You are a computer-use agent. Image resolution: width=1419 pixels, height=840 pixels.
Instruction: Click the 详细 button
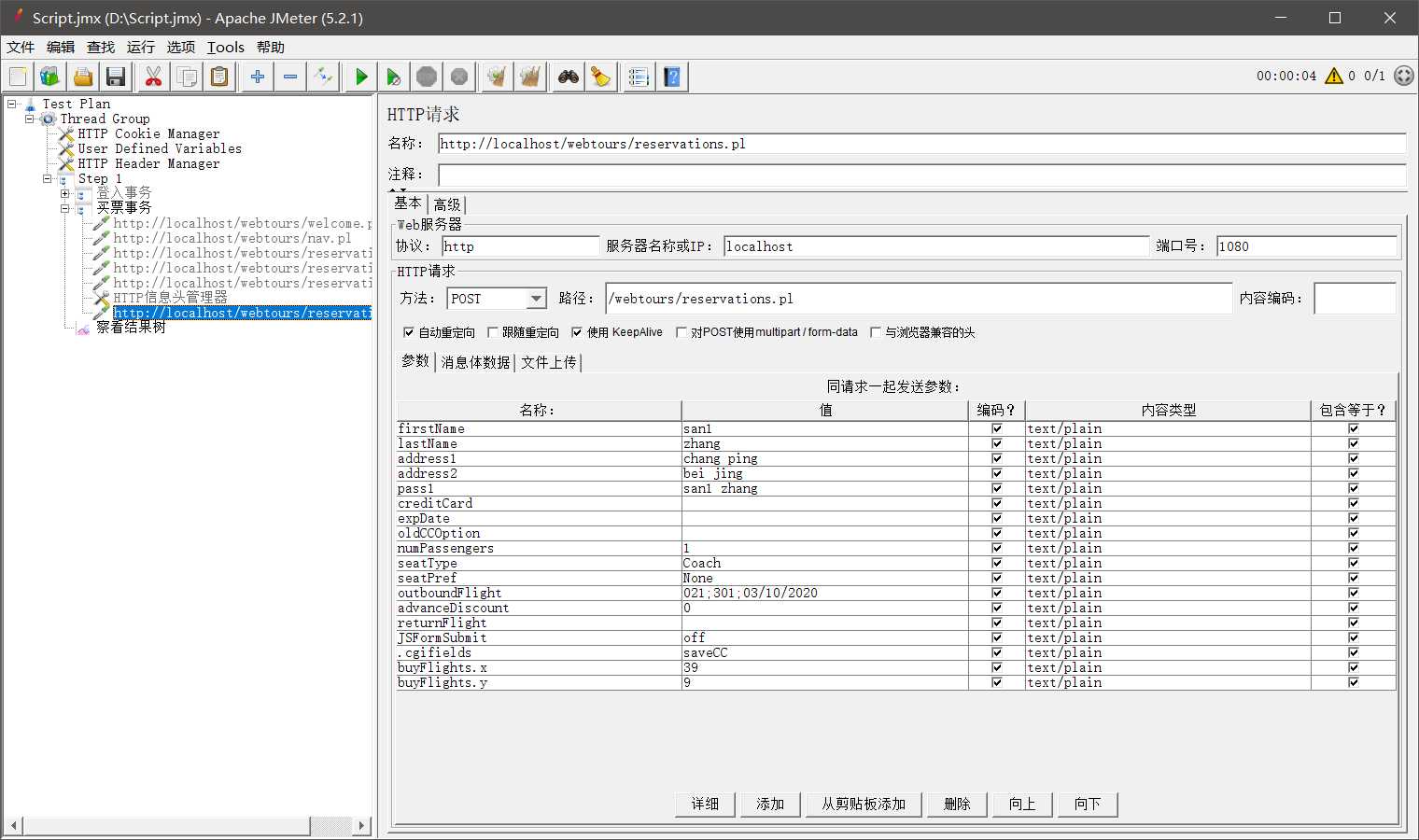coord(705,805)
